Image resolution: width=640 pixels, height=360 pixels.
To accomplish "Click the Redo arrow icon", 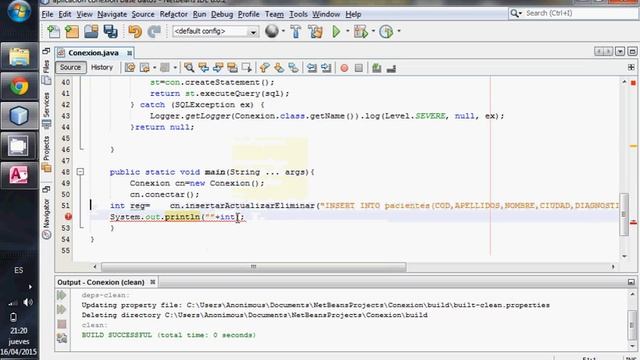I will pyautogui.click(x=154, y=31).
